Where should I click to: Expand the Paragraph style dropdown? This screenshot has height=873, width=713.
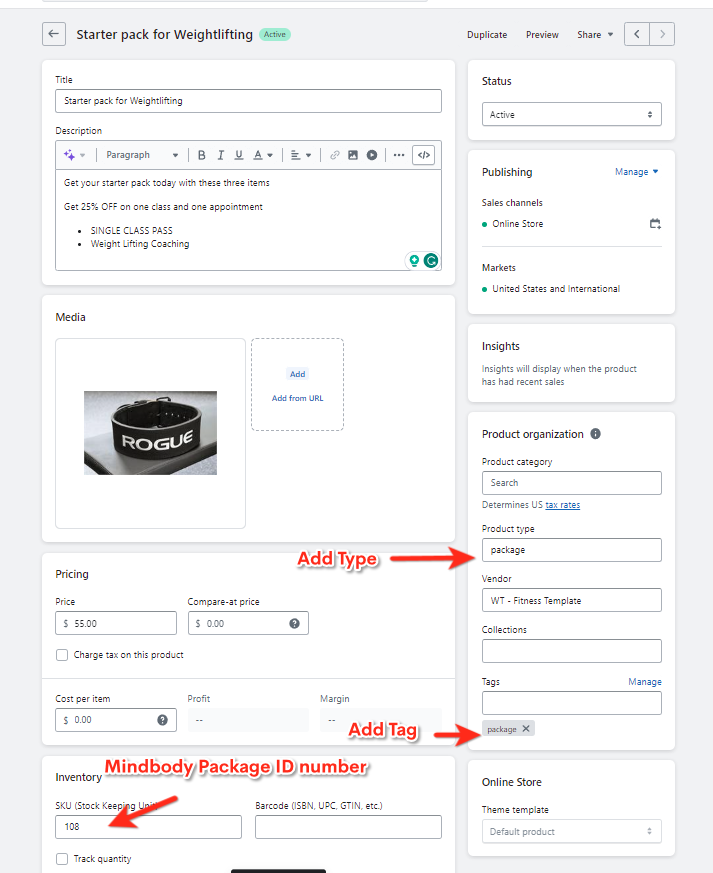pyautogui.click(x=142, y=155)
